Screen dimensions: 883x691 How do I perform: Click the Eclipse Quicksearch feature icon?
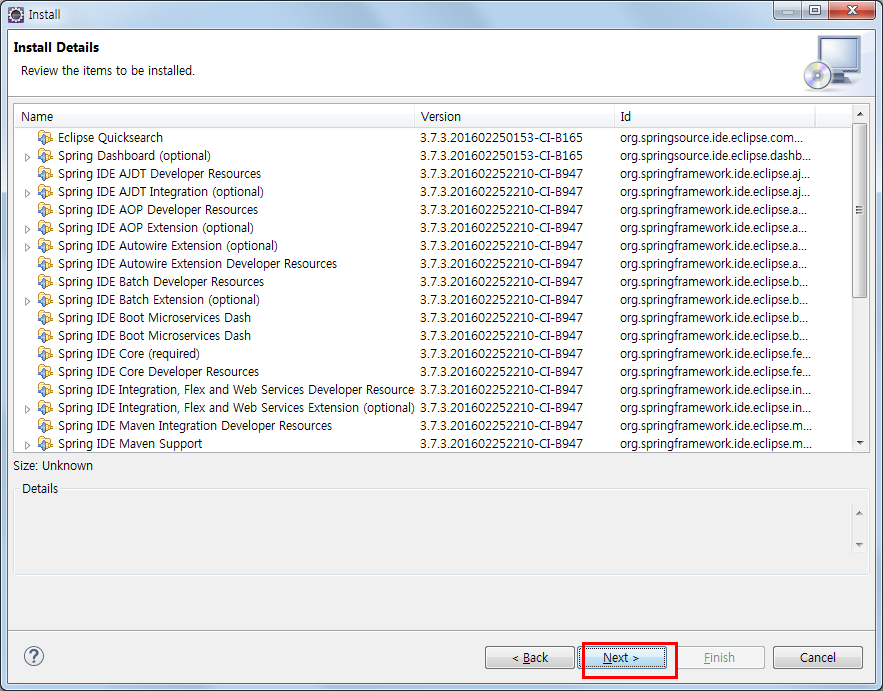[x=45, y=137]
